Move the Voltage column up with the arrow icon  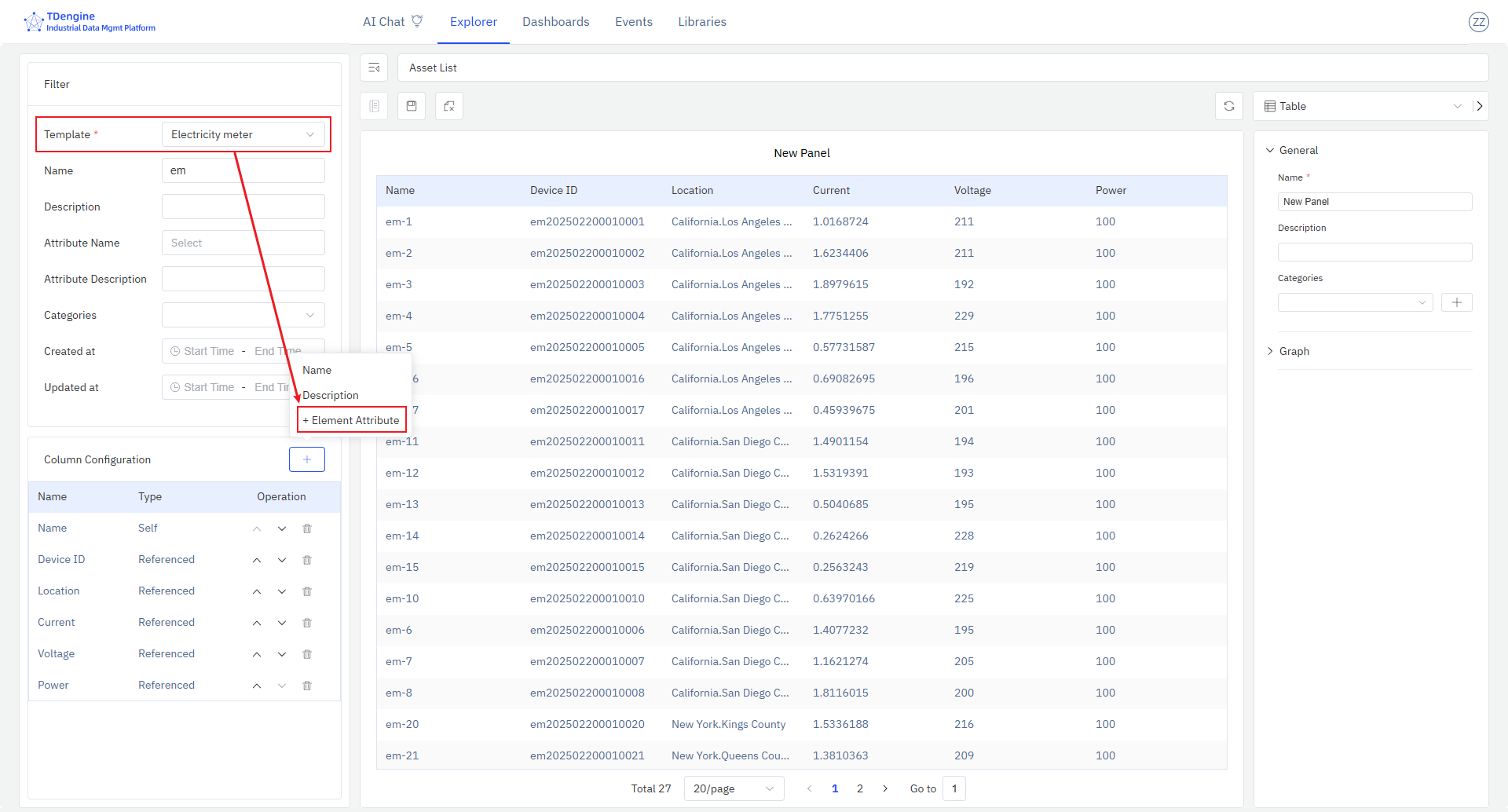(256, 653)
